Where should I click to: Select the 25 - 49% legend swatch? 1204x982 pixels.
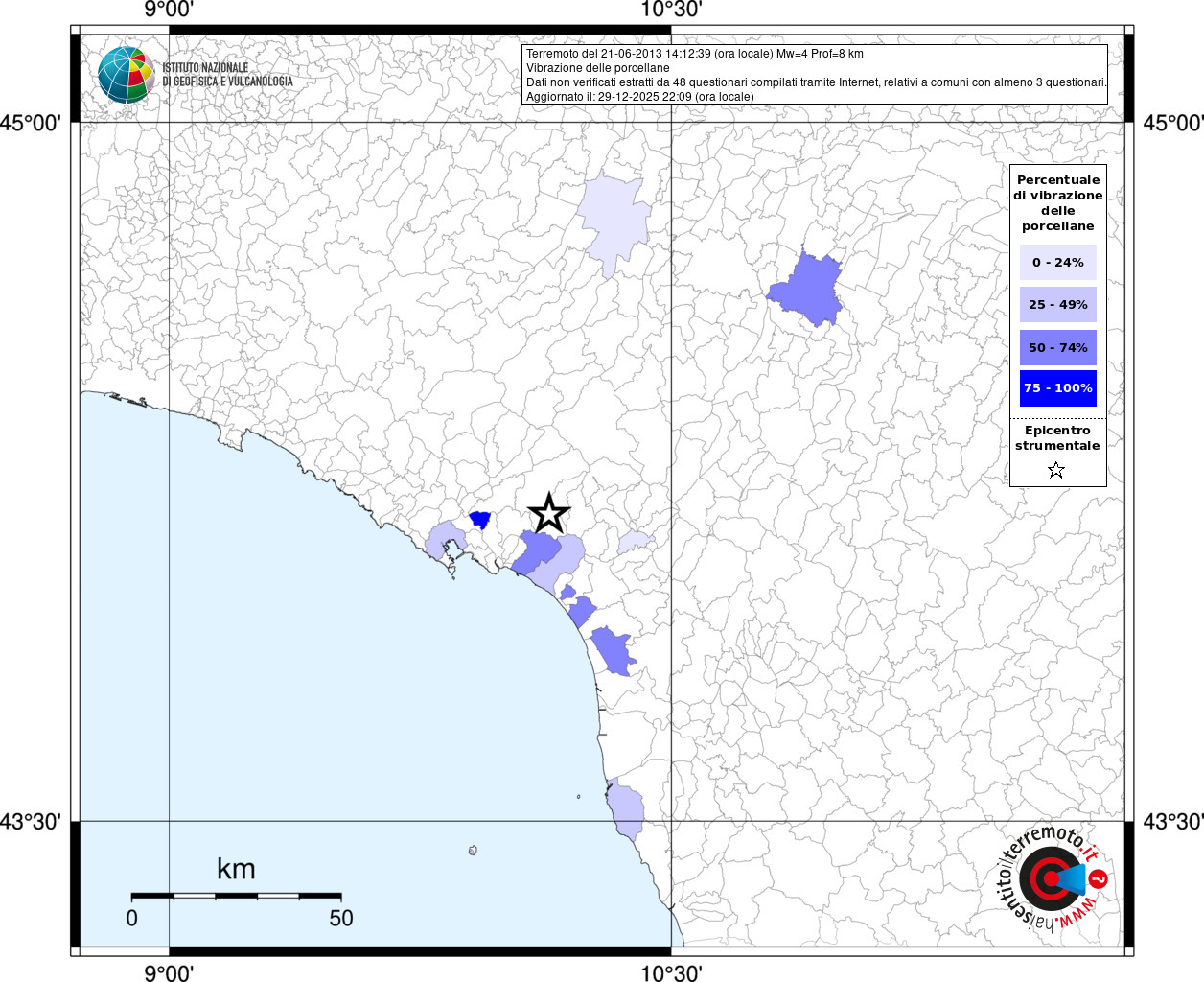[x=1058, y=304]
